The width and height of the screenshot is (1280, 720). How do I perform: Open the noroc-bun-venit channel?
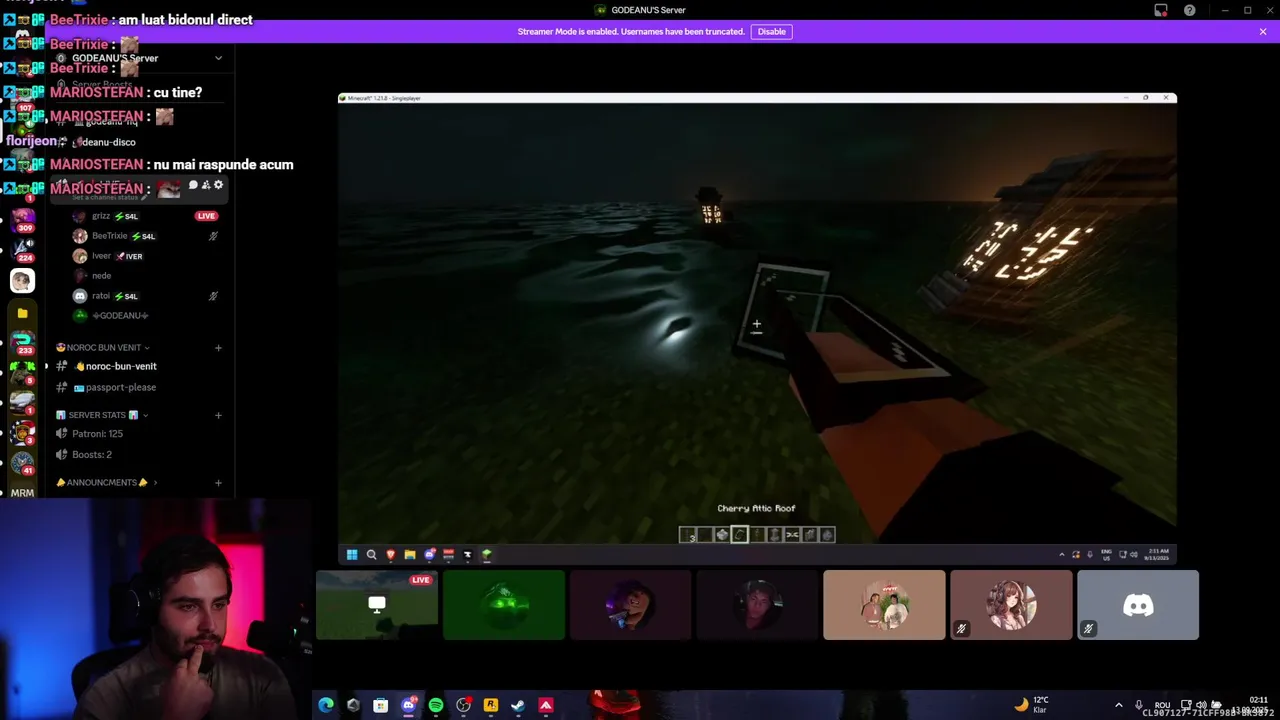tap(121, 366)
